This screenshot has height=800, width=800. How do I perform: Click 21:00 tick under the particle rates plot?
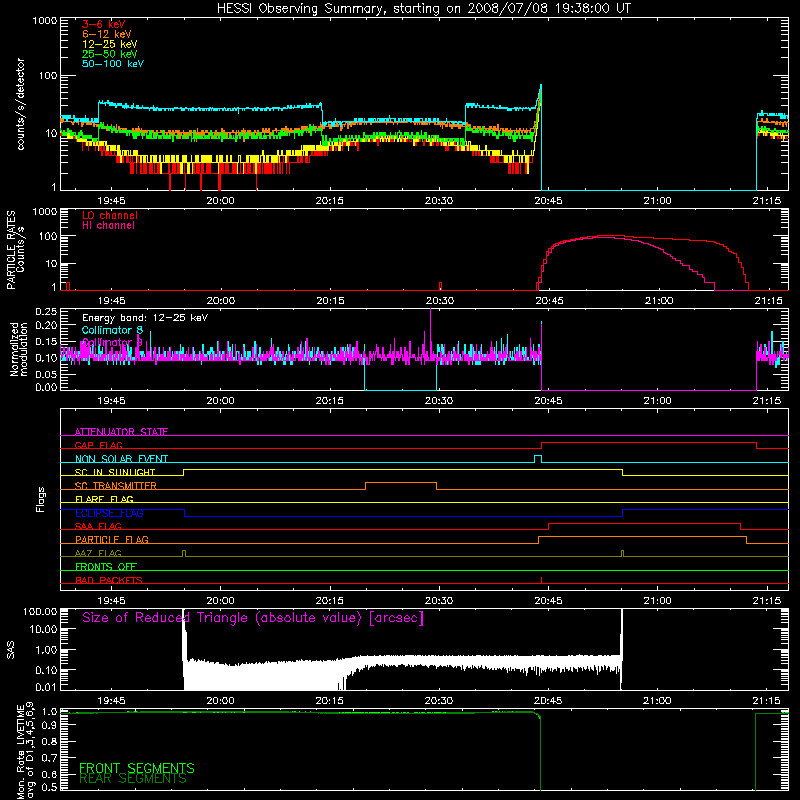coord(659,301)
